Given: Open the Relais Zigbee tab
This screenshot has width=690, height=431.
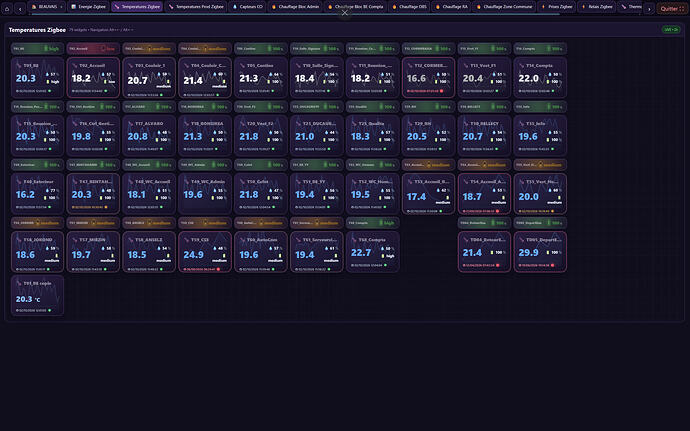Looking at the screenshot, I should pyautogui.click(x=597, y=7).
